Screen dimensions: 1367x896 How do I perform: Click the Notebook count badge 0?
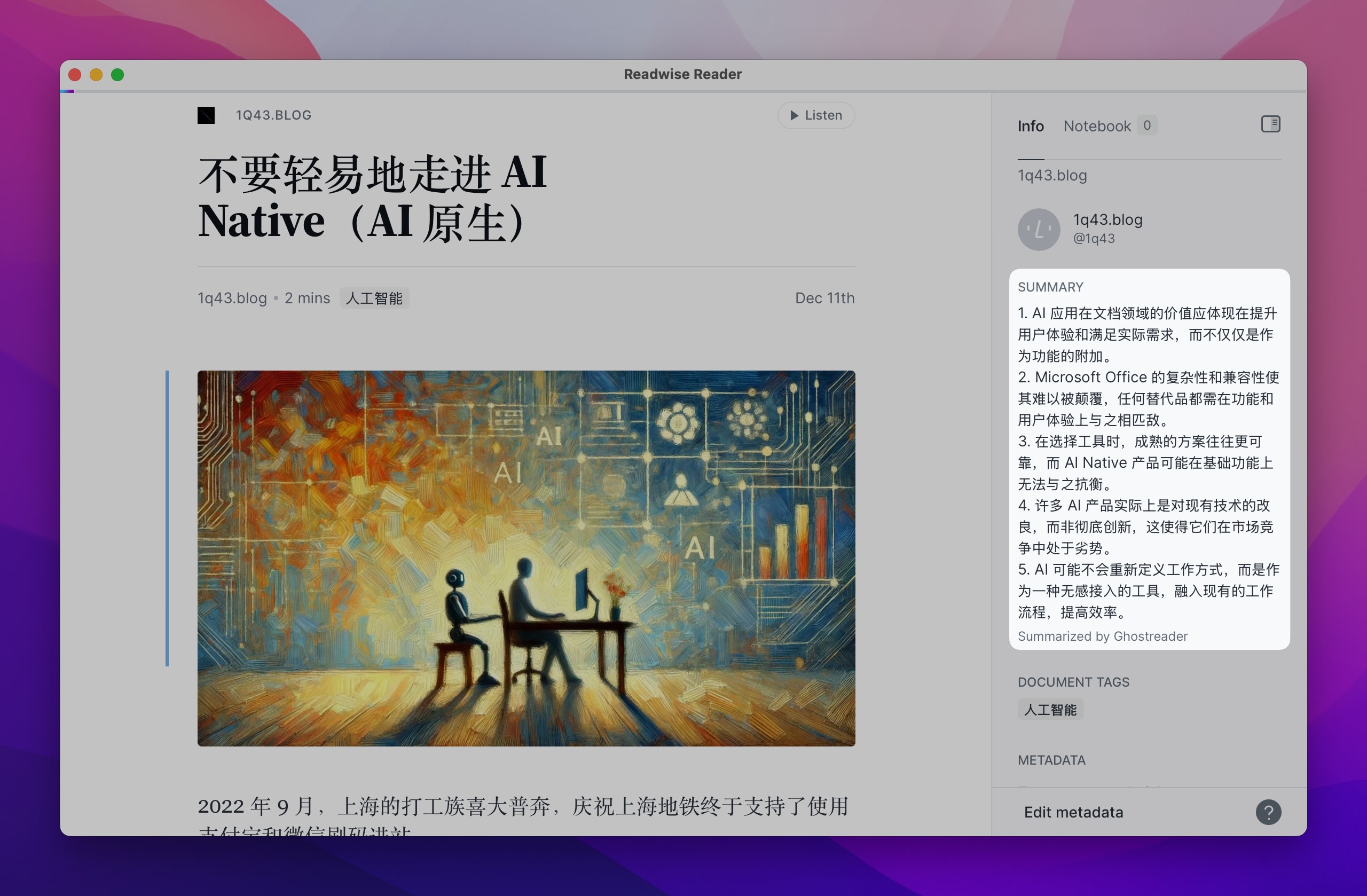pos(1146,125)
